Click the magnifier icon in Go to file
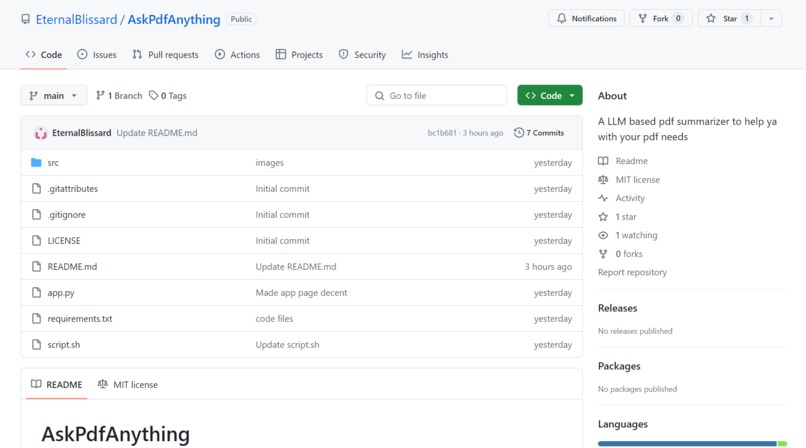The width and height of the screenshot is (806, 448). (379, 96)
